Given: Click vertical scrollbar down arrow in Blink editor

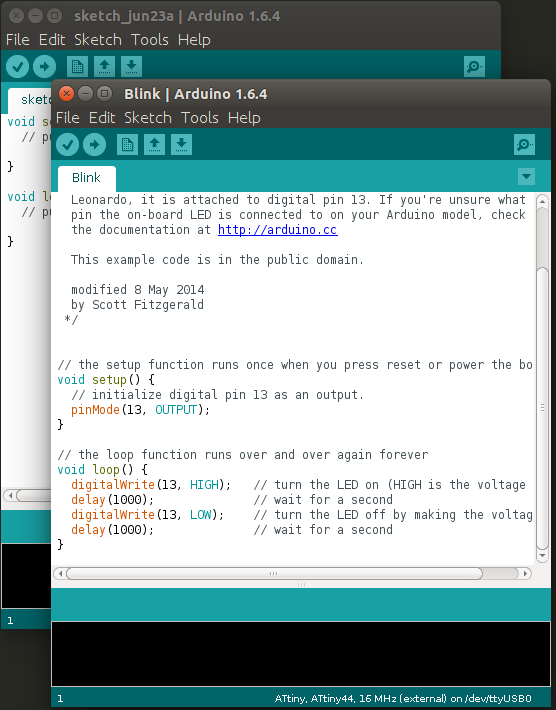Looking at the screenshot, I should [542, 556].
